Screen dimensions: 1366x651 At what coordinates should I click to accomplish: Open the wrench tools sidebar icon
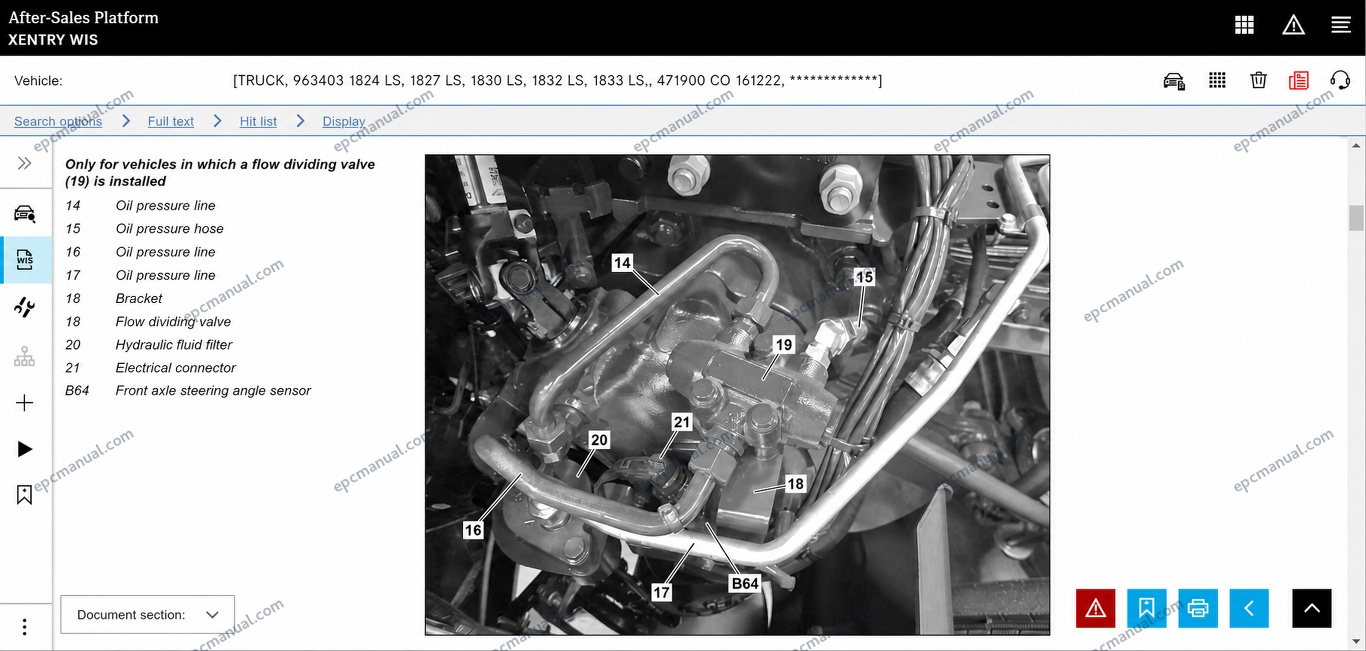(25, 307)
